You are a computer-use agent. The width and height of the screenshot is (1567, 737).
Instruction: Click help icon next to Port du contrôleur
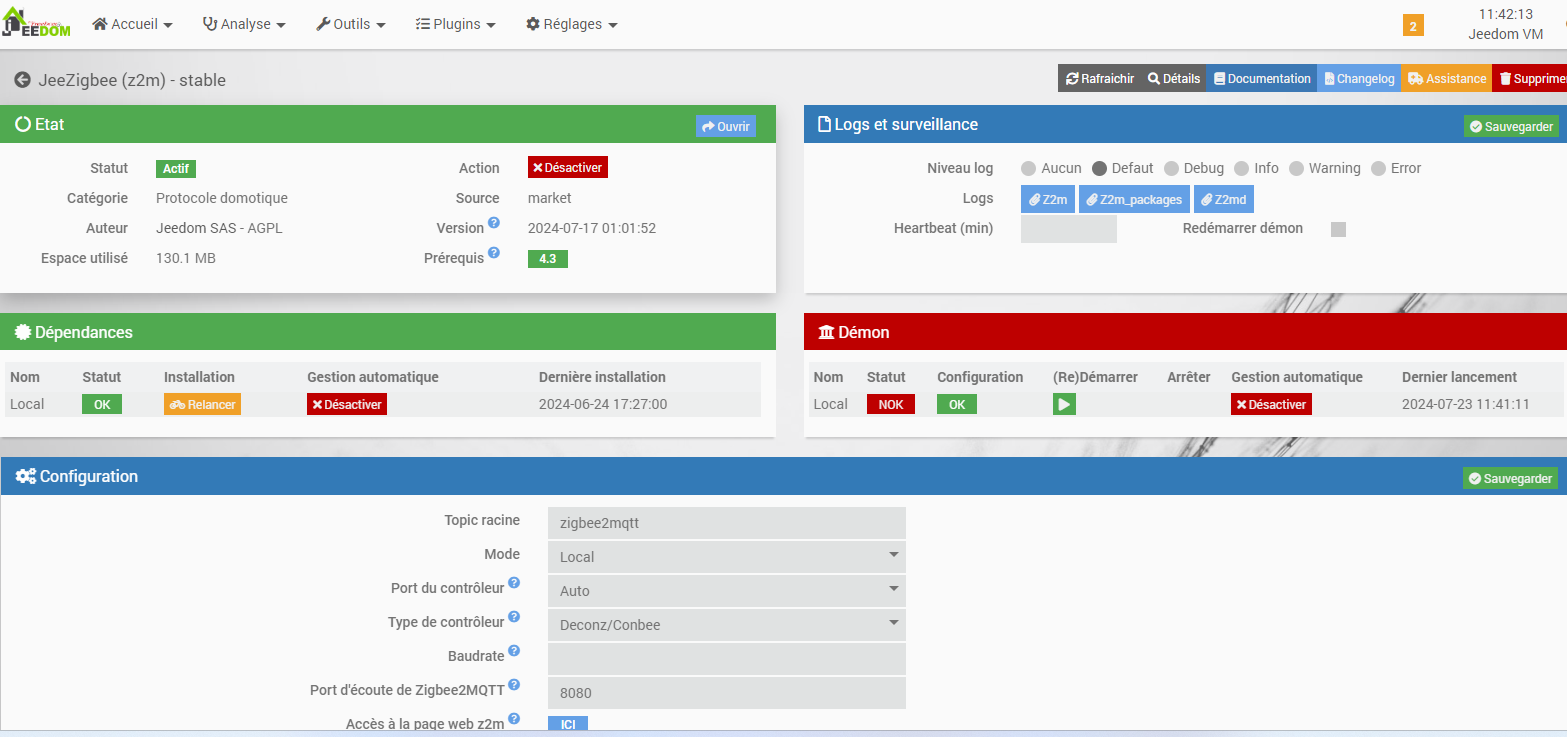514,583
